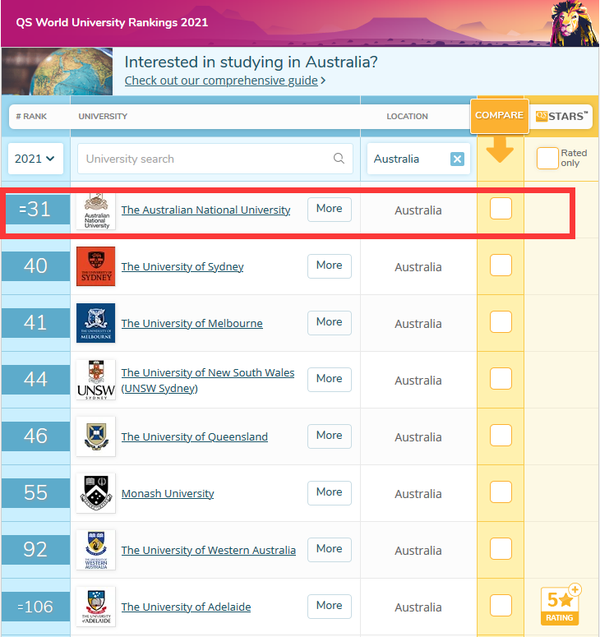
Task: Click the =106 rank cell
Action: click(36, 607)
